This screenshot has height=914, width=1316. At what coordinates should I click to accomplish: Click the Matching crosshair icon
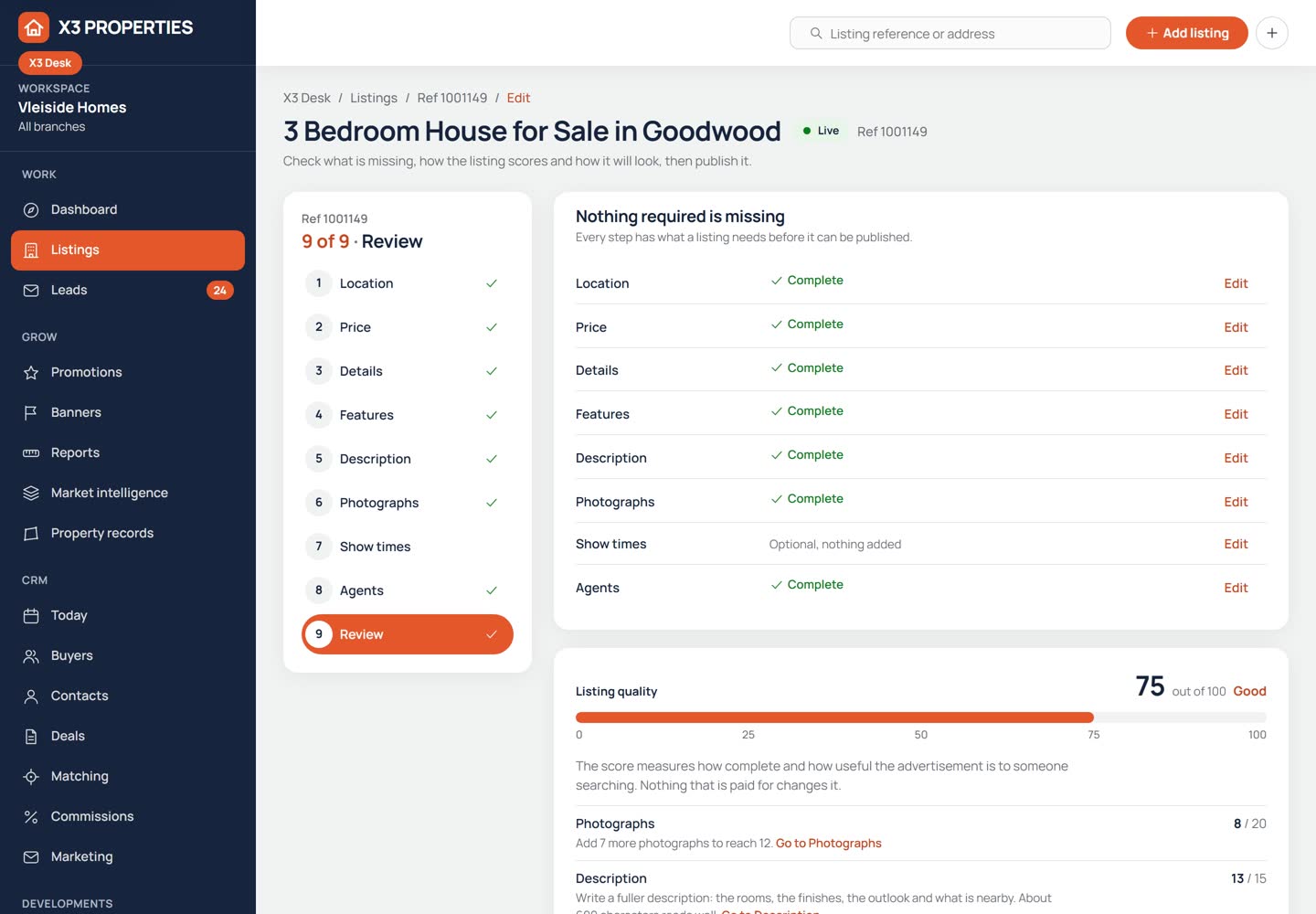(x=31, y=777)
